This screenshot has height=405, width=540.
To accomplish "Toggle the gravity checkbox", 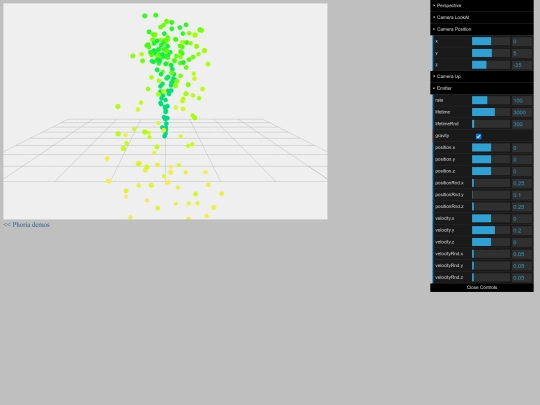I will tap(478, 136).
